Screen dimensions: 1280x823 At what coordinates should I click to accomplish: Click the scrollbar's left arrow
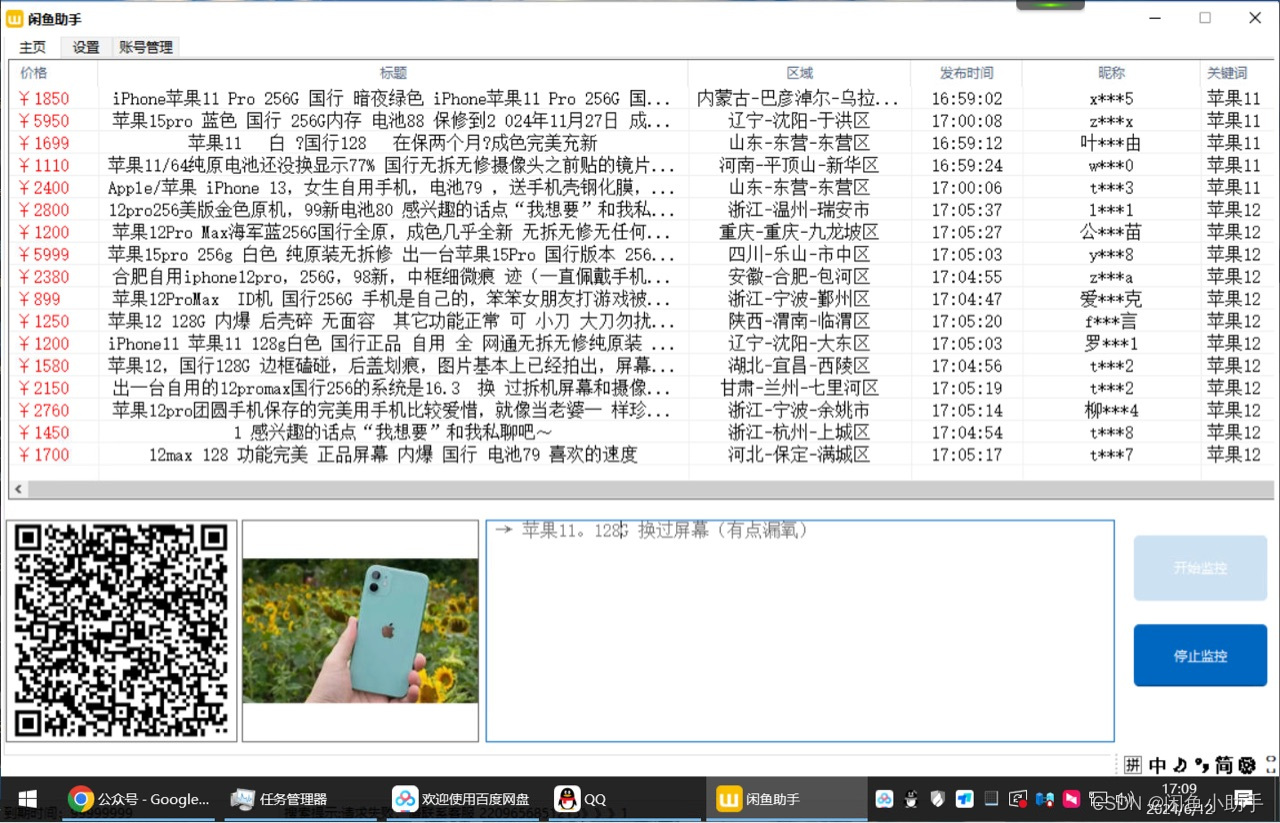(x=17, y=490)
